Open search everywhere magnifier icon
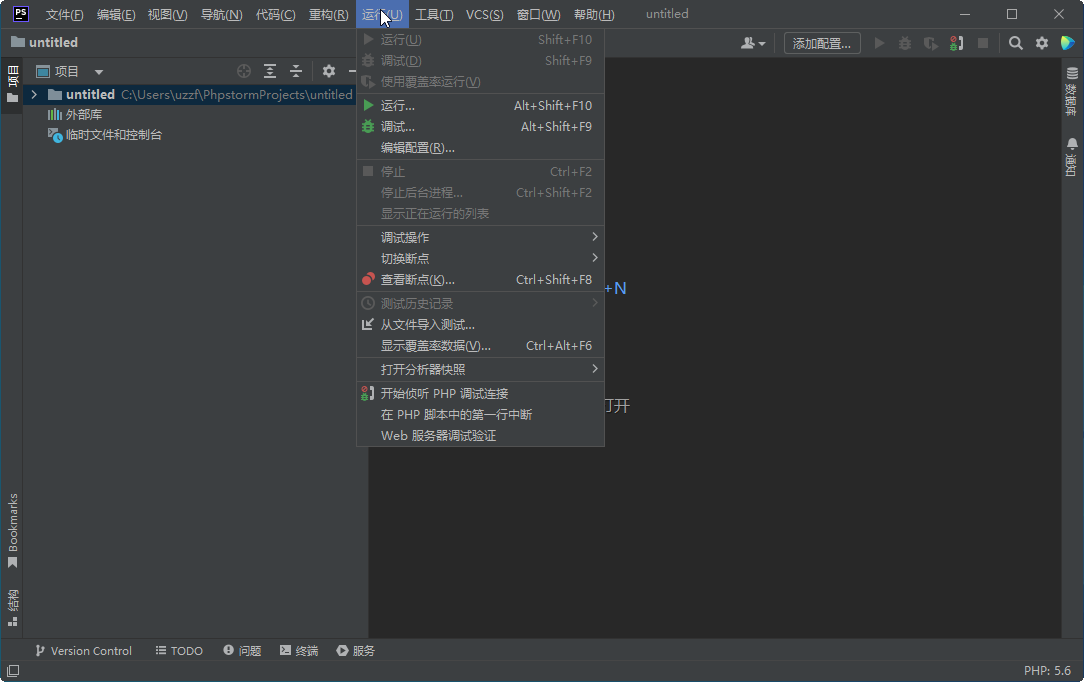 1016,44
